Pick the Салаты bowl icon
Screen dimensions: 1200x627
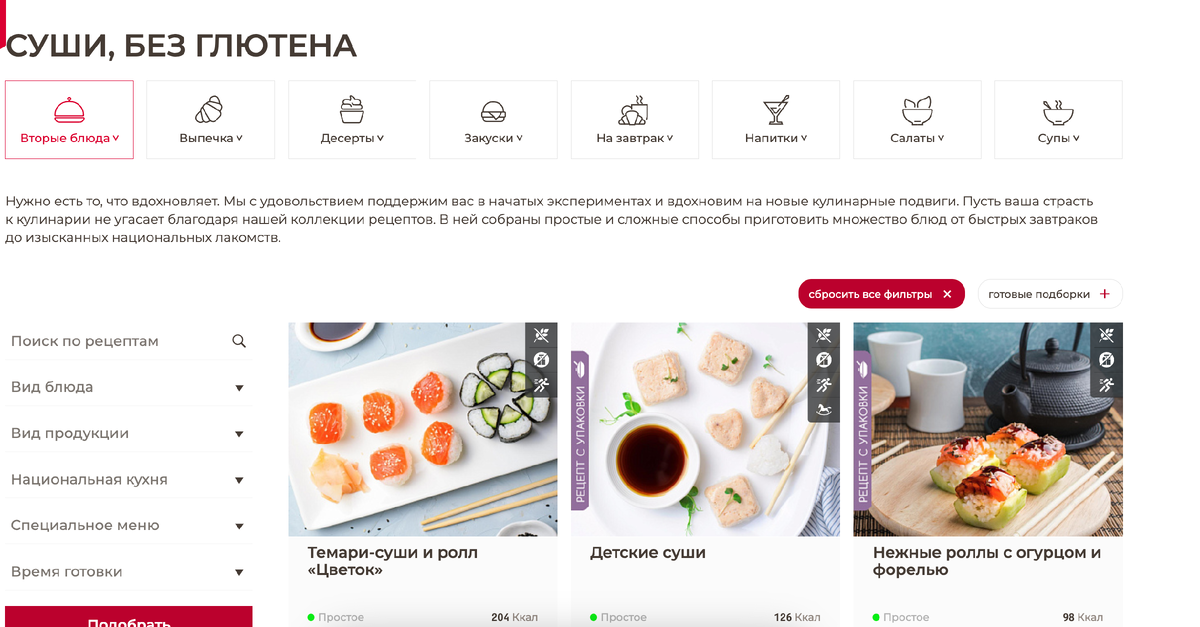pos(917,109)
